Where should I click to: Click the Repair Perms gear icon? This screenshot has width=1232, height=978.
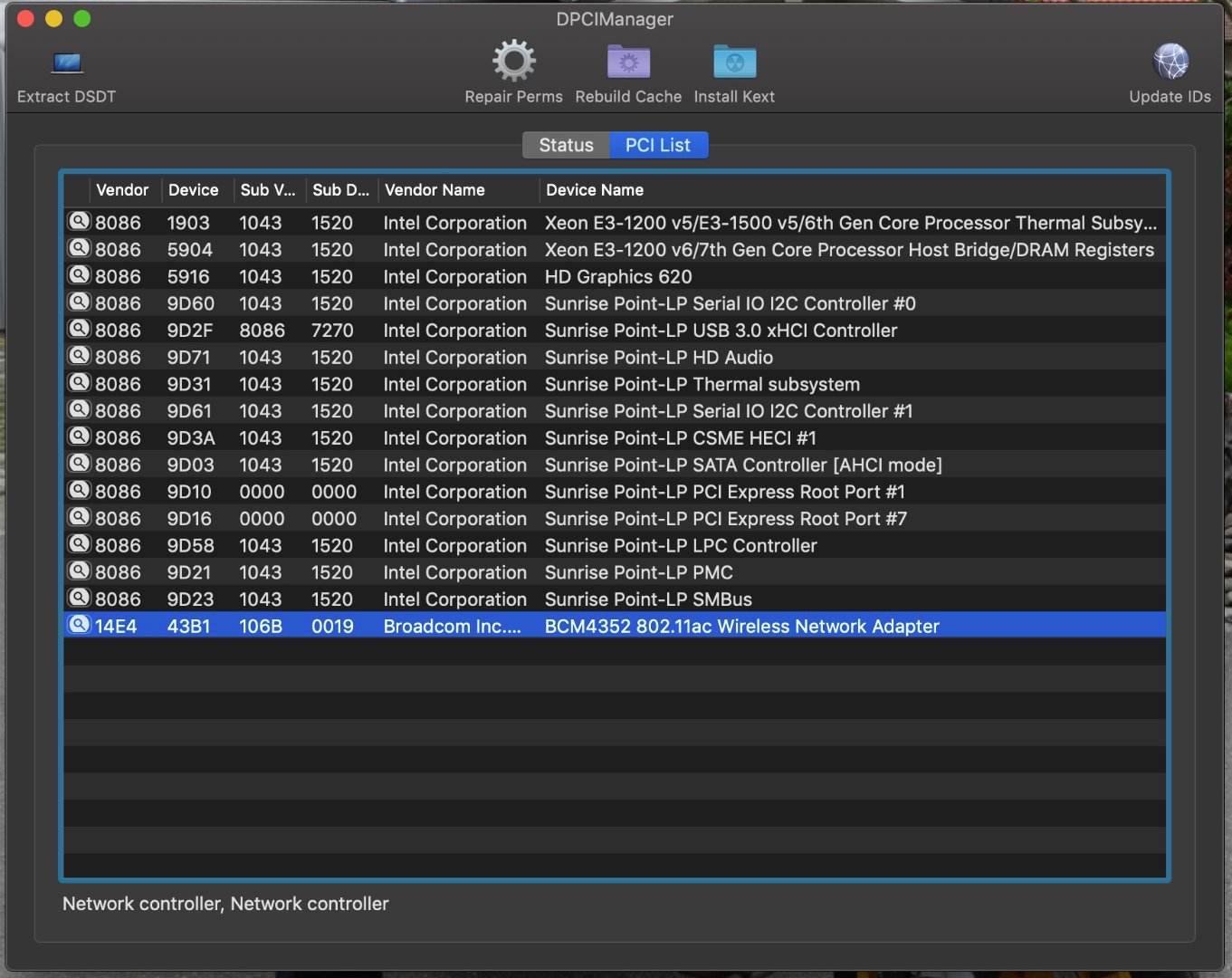(513, 62)
